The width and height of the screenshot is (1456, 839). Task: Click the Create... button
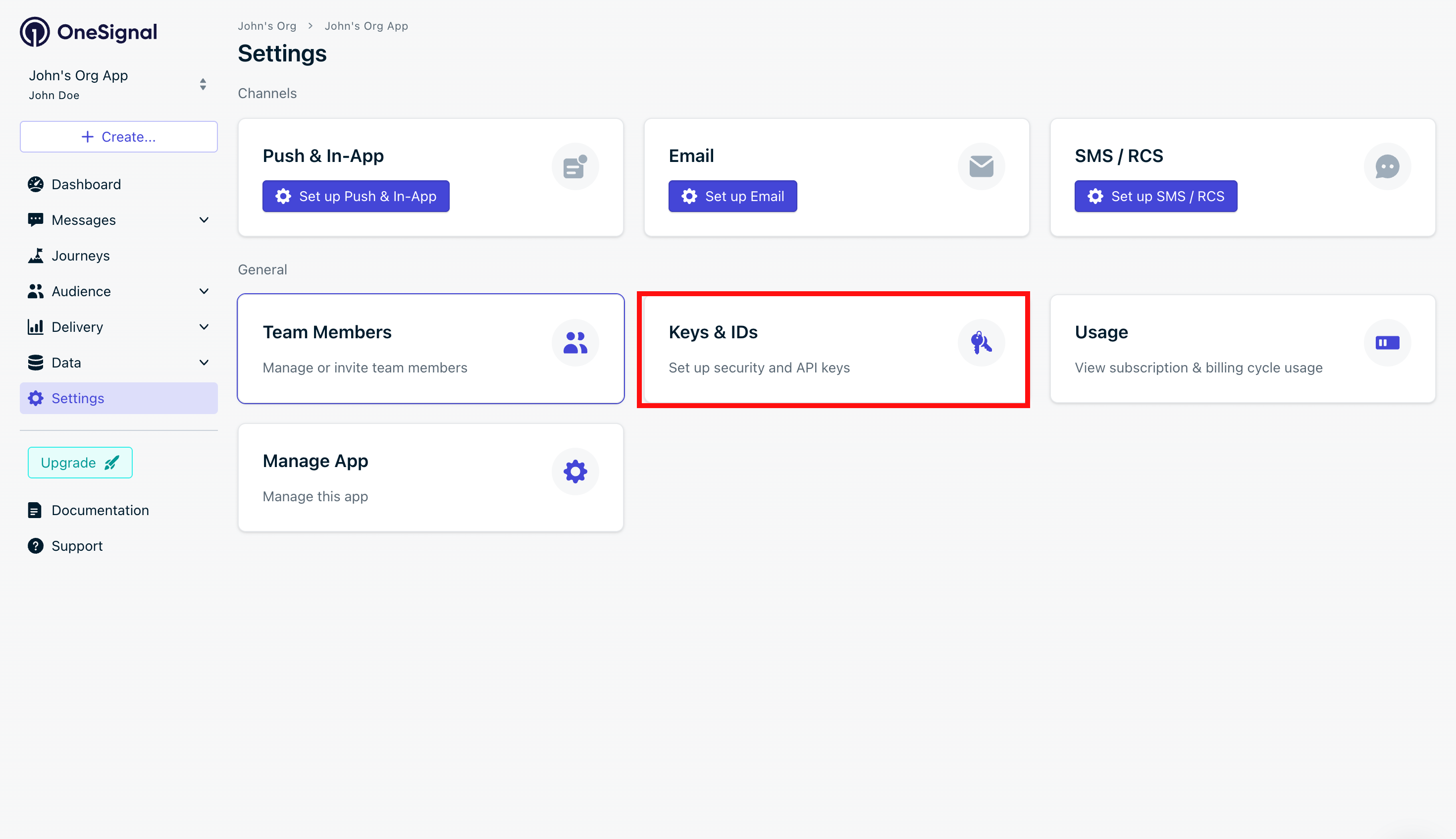click(x=119, y=137)
